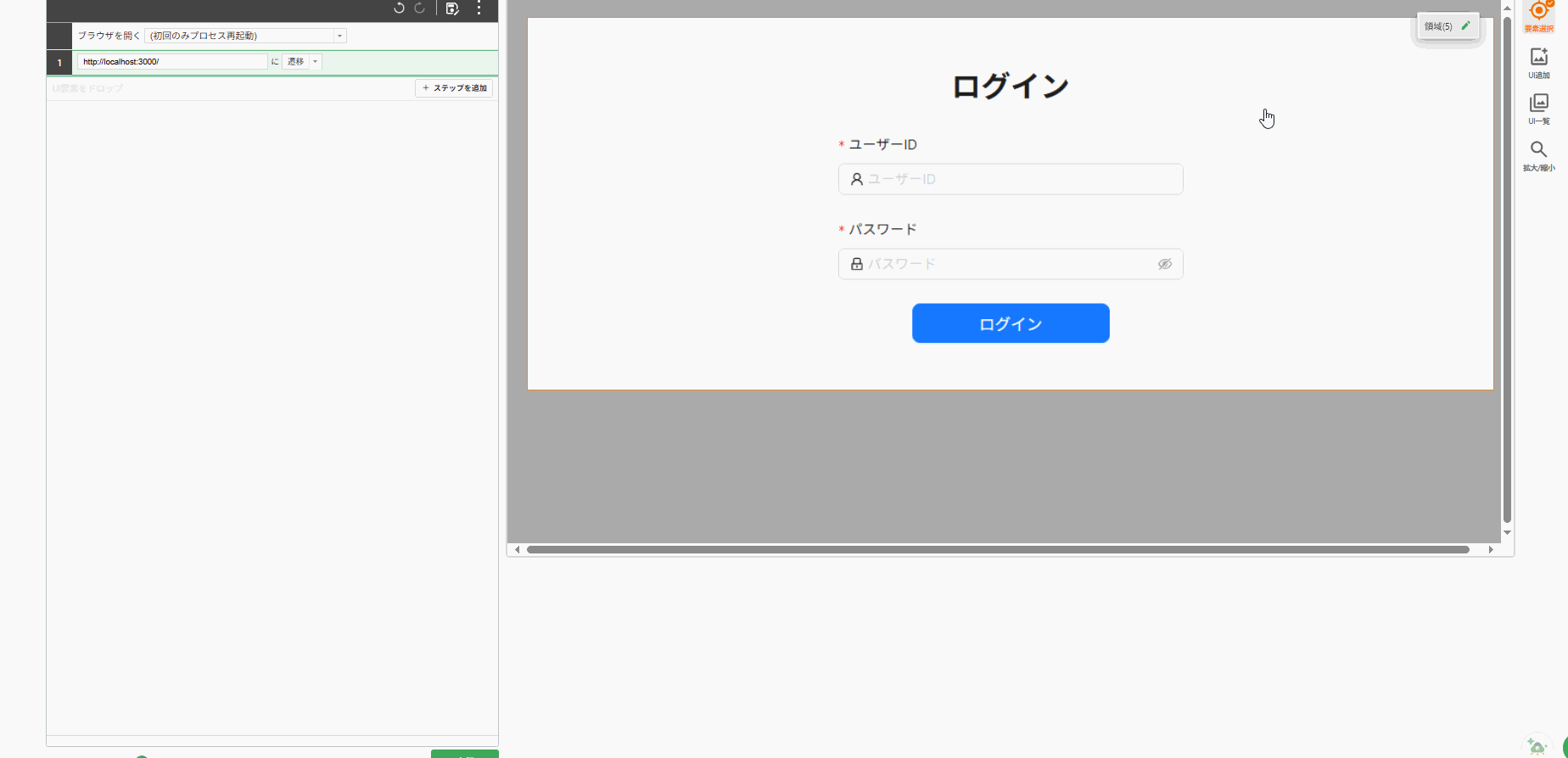Open the UI一覧 list icon
Screen dimensions: 1568x758
tap(1538, 104)
